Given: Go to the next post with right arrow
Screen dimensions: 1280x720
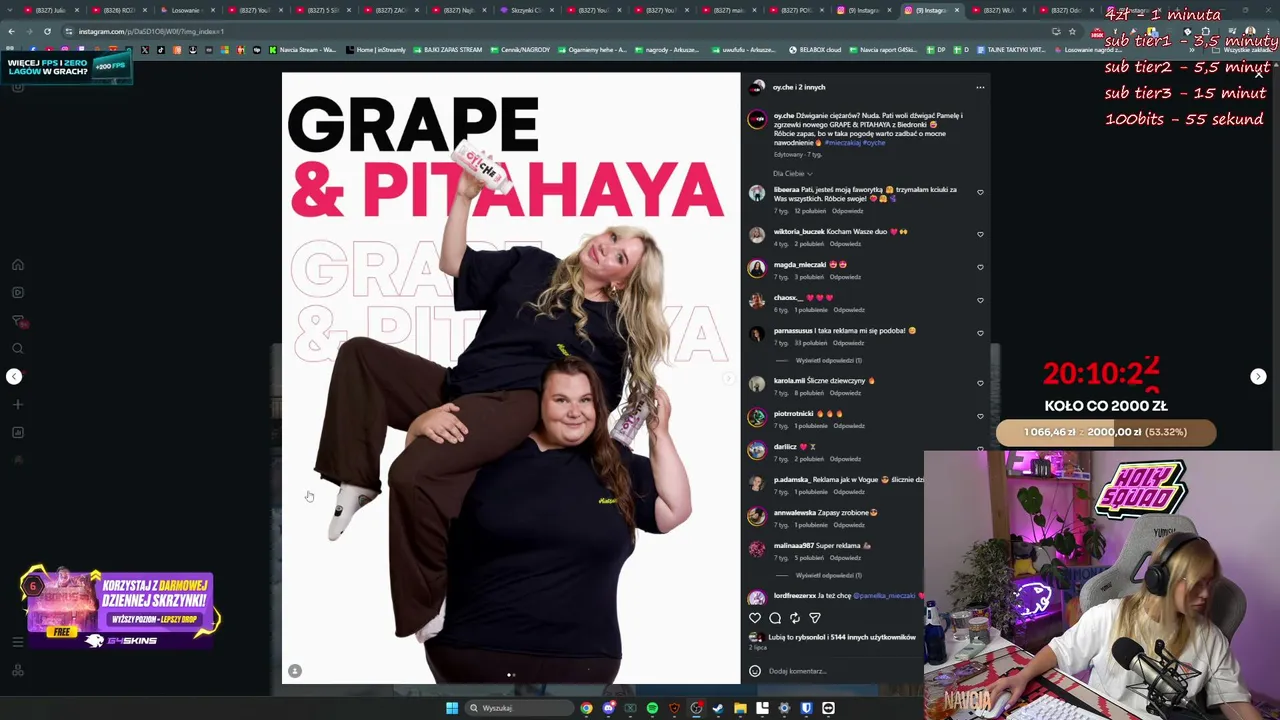Looking at the screenshot, I should pyautogui.click(x=1258, y=376).
